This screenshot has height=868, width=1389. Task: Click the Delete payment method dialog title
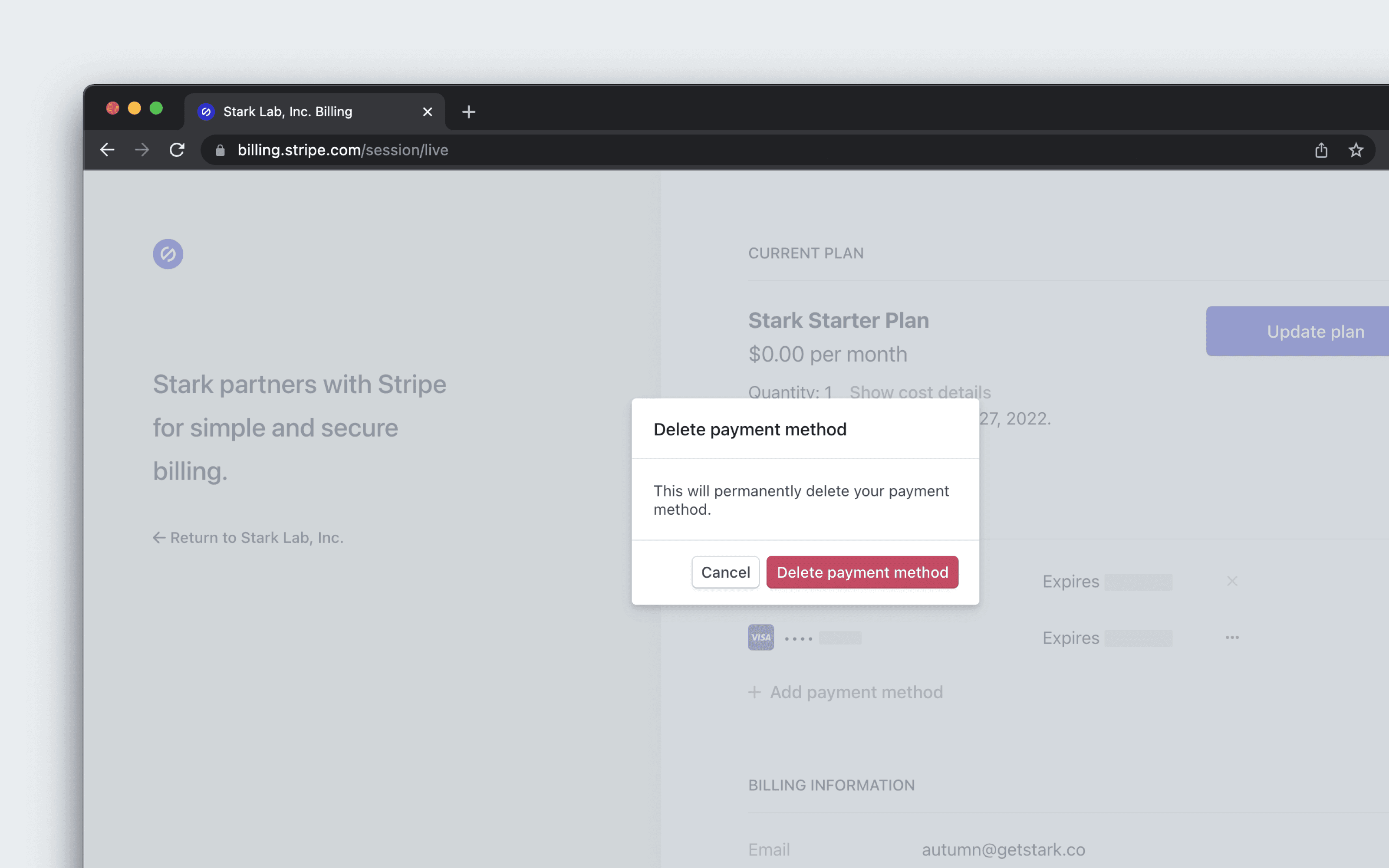750,429
